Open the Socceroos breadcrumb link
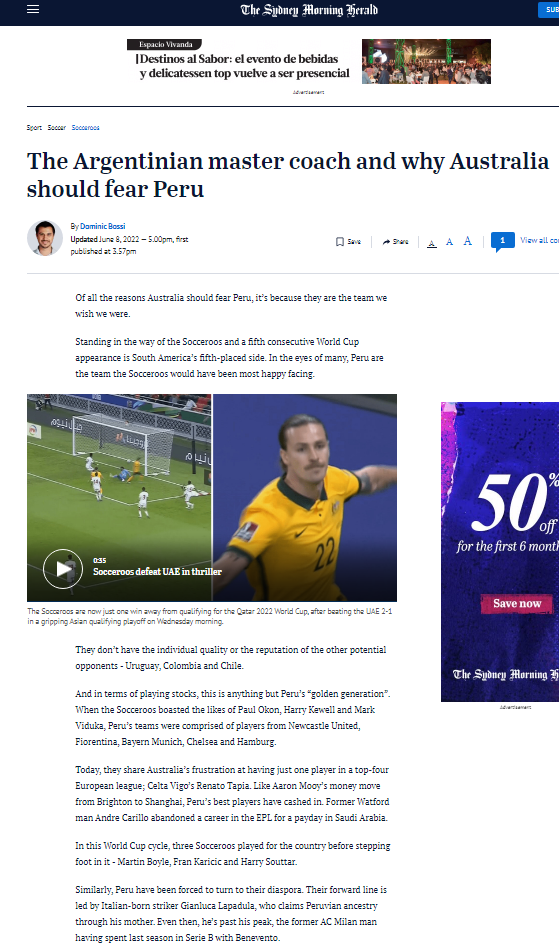Viewport: 559px width, 952px height. coord(86,128)
